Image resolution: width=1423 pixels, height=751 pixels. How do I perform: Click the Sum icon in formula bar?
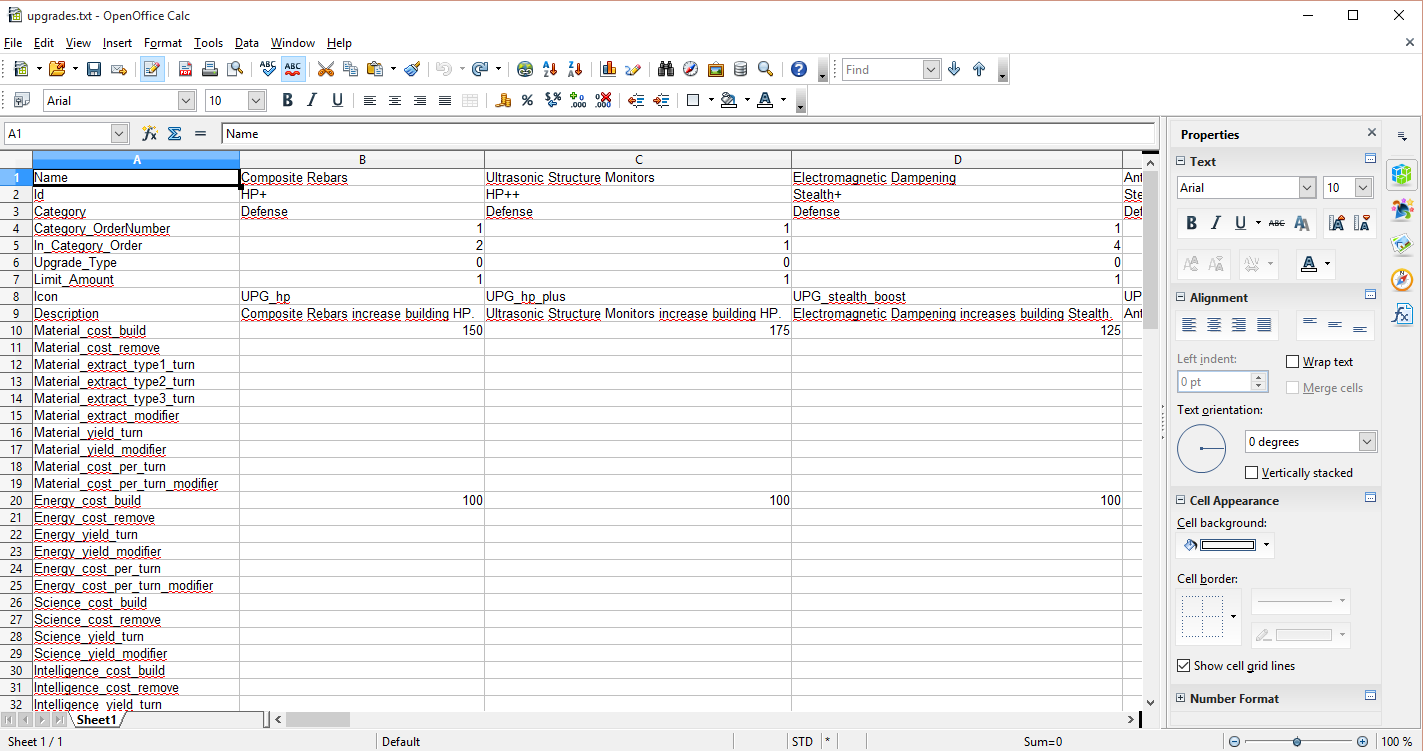pos(174,133)
